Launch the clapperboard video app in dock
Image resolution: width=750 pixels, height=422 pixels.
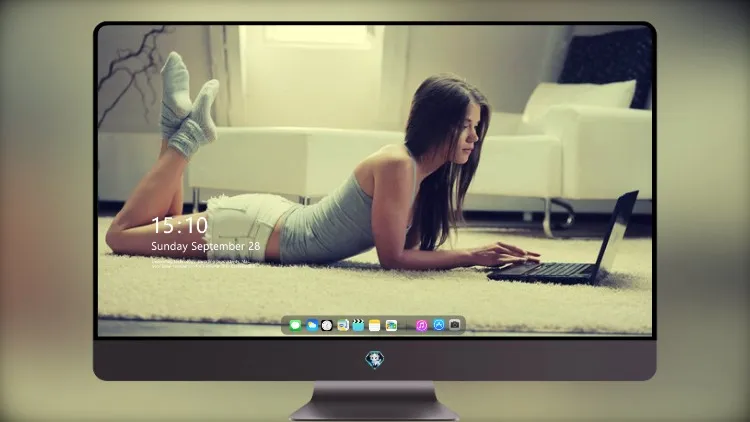click(358, 325)
